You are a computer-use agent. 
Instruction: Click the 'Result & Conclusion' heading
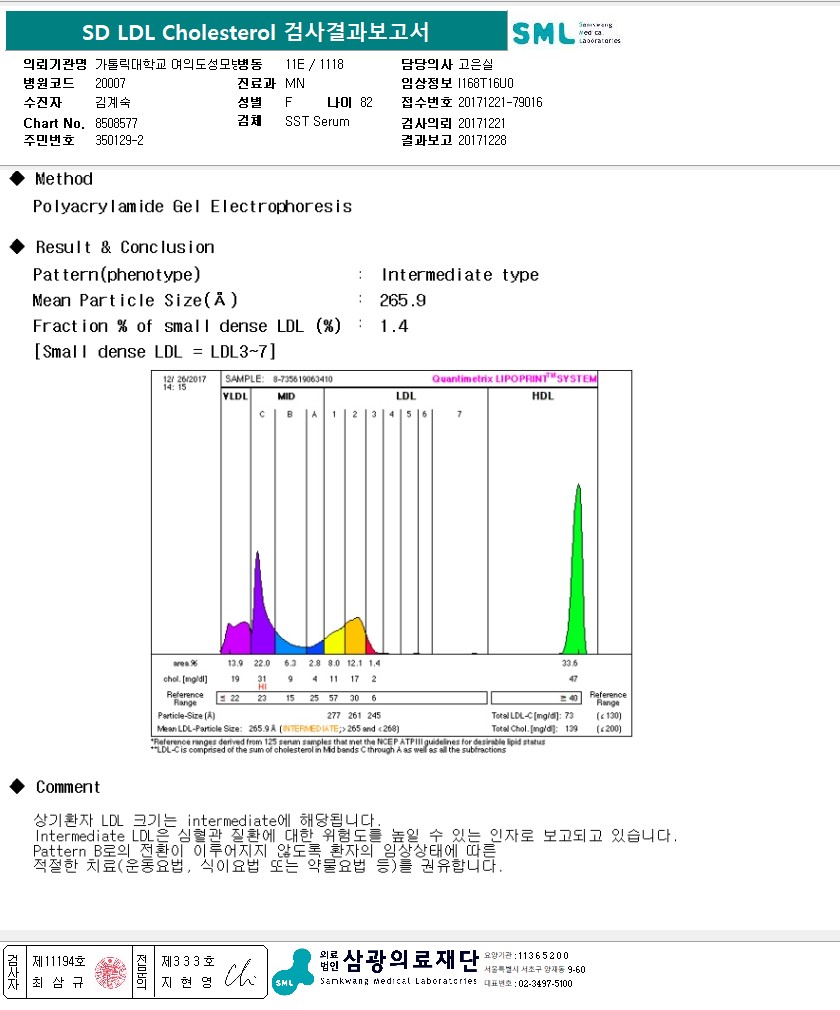pos(125,247)
